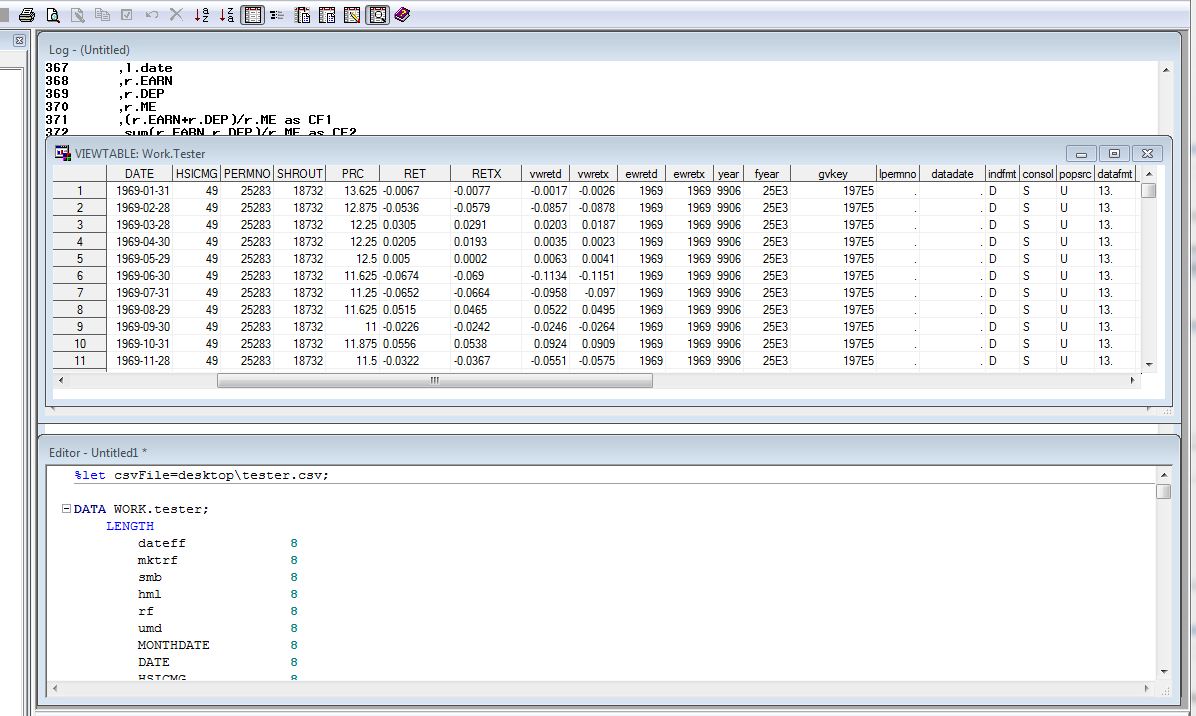Click Editor vertical scrollbar up arrow
The width and height of the screenshot is (1196, 716).
(1164, 474)
